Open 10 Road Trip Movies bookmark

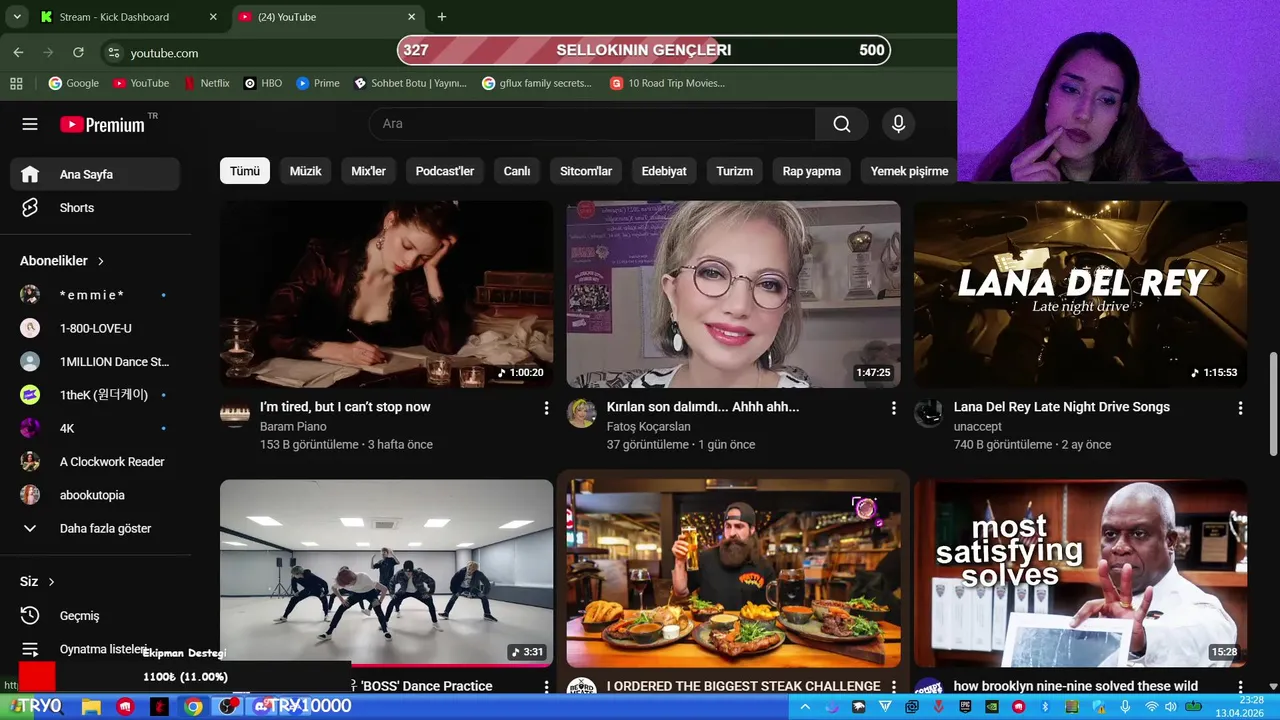[667, 83]
